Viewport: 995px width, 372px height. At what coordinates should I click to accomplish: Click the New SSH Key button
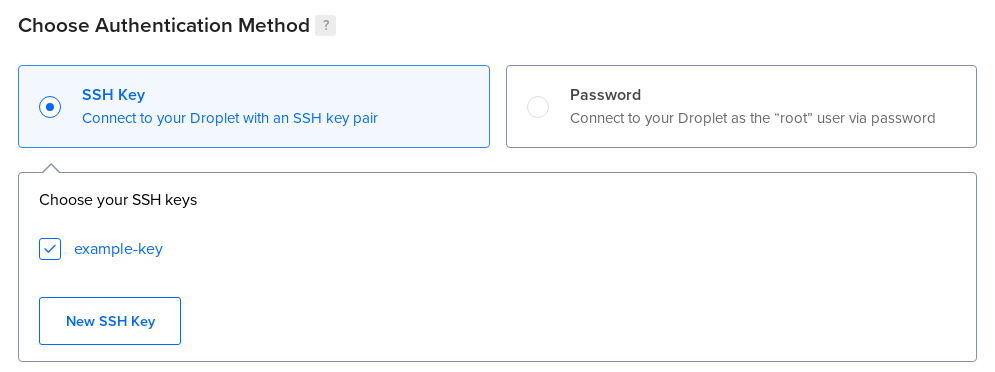(110, 321)
